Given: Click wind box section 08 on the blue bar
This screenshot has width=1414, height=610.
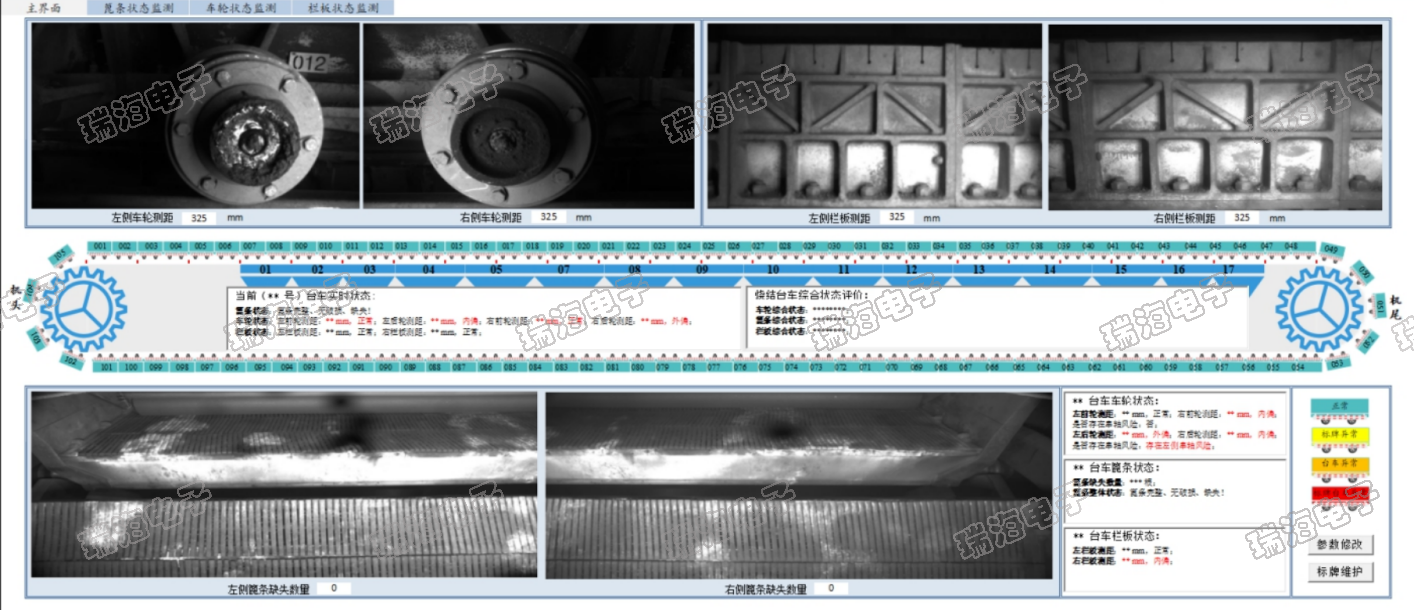Looking at the screenshot, I should tap(634, 270).
